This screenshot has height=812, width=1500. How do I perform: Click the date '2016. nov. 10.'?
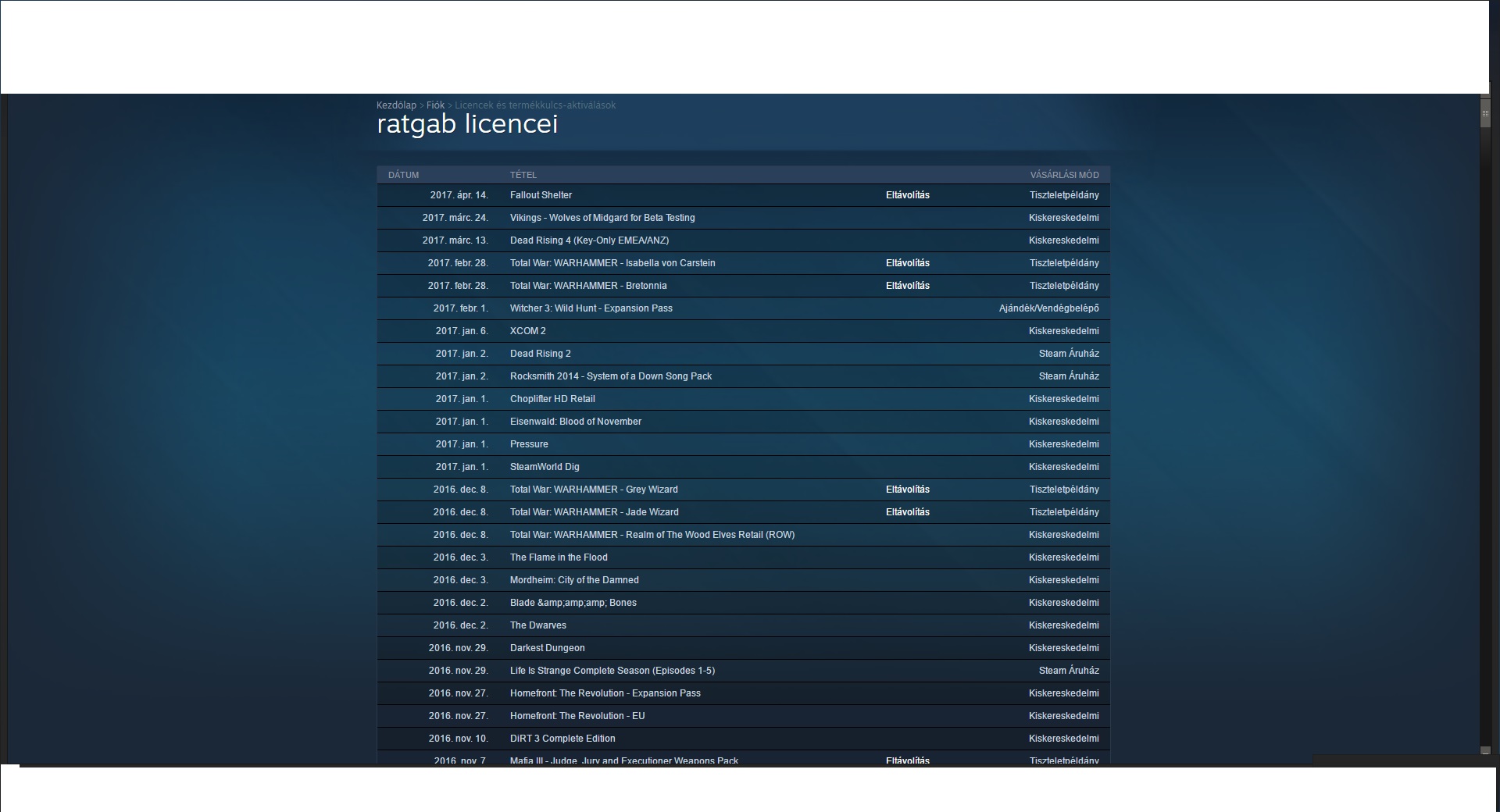tap(459, 739)
